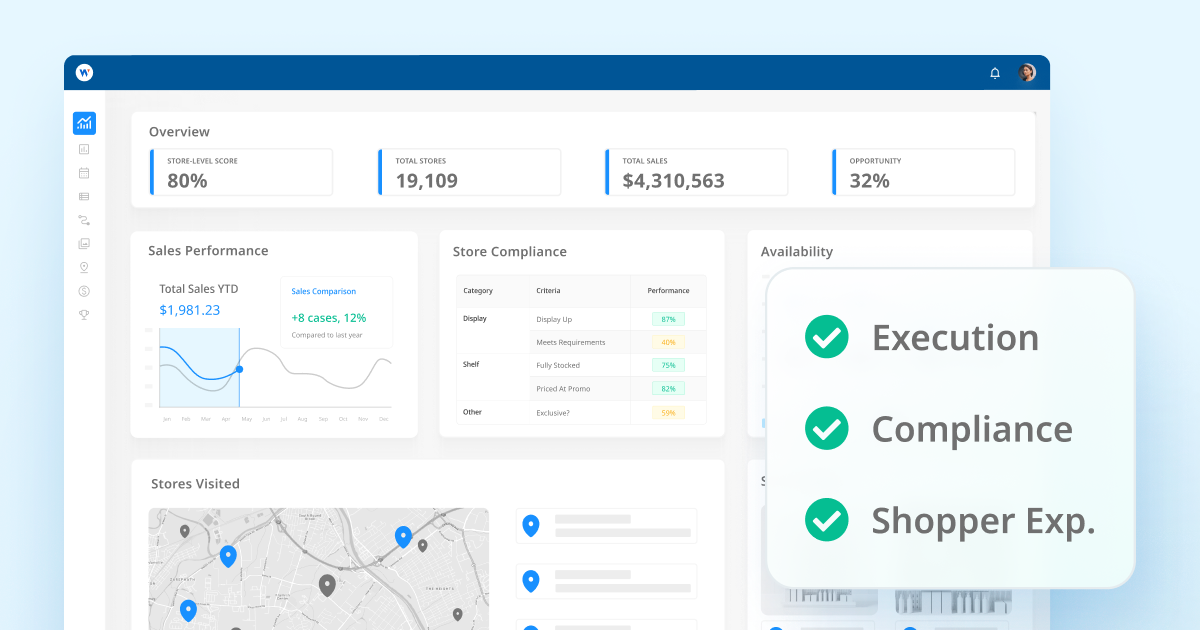Open the location pin icon in the sidebar
The height and width of the screenshot is (630, 1200).
coord(84,267)
